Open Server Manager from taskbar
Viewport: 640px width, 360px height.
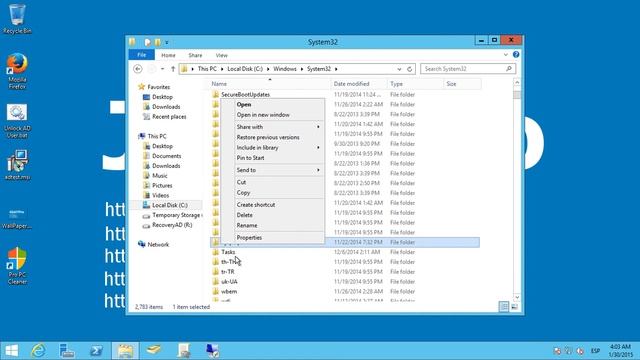click(x=67, y=351)
